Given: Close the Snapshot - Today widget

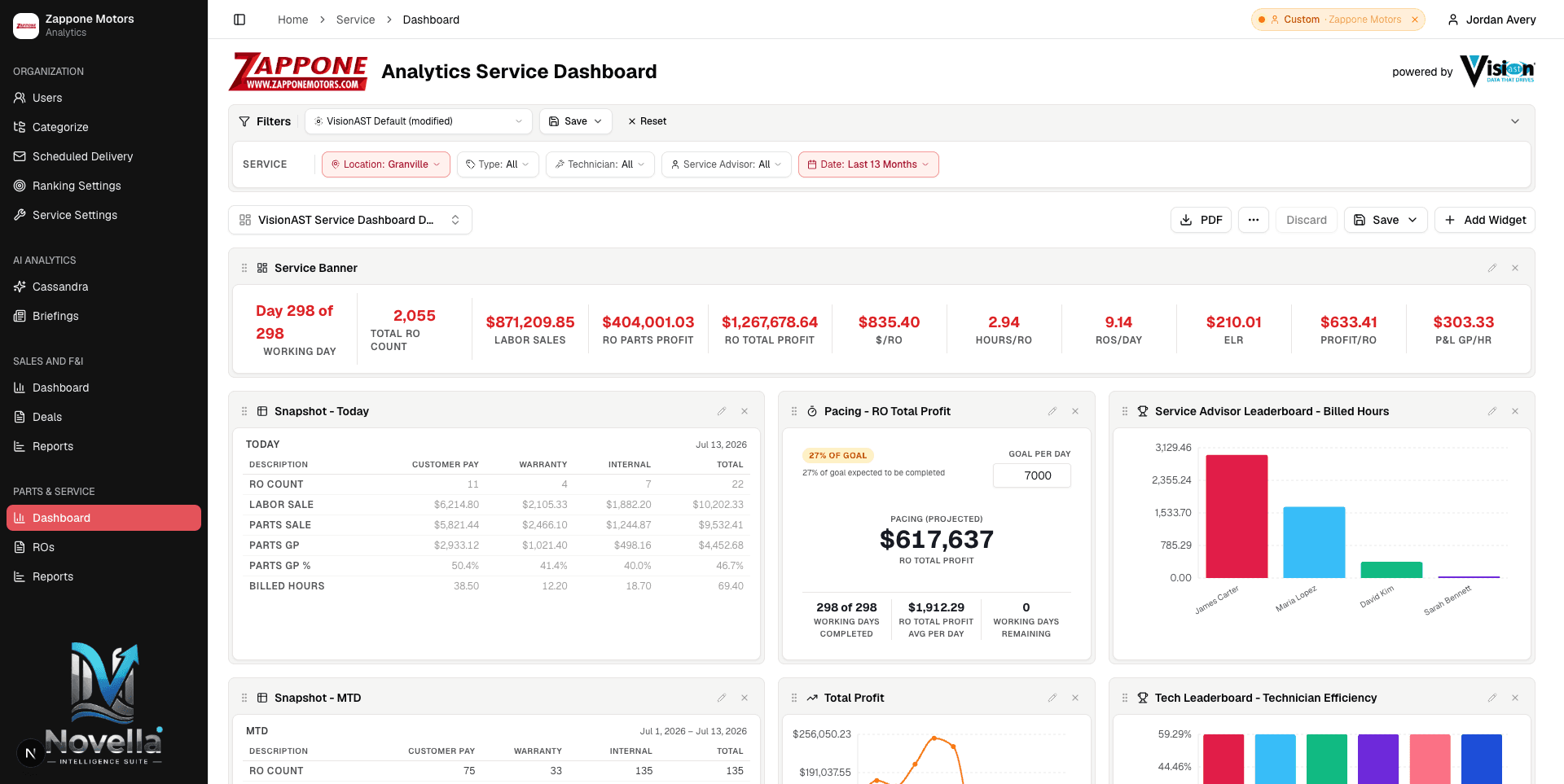Looking at the screenshot, I should pos(745,411).
